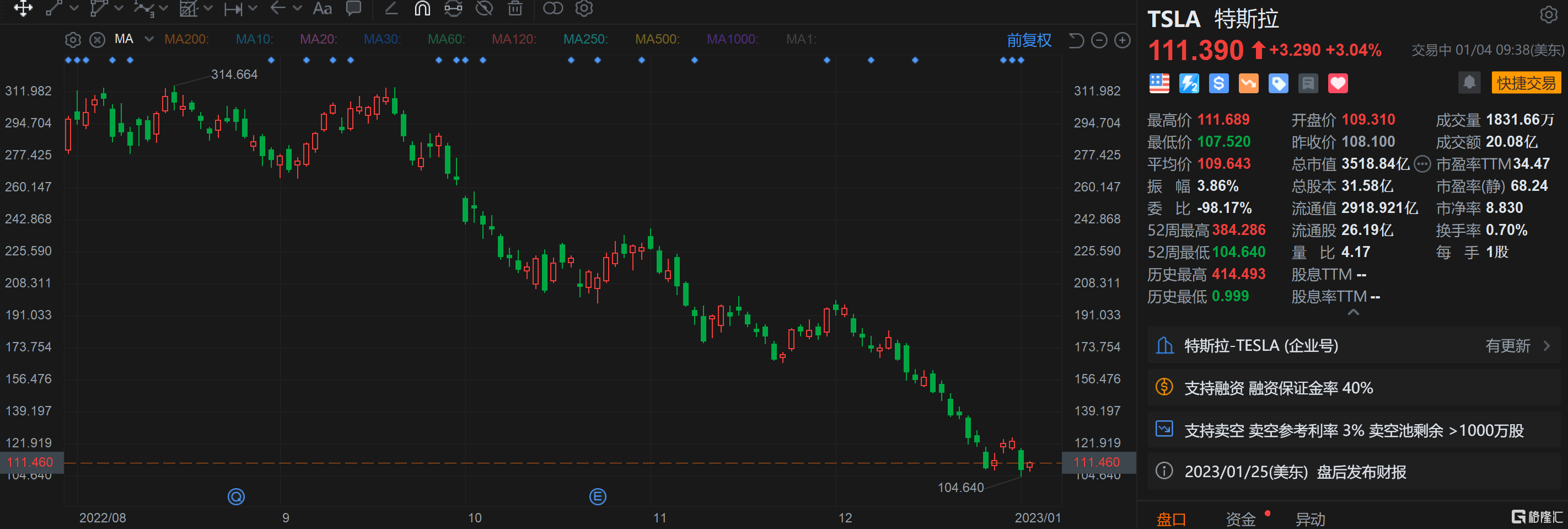
Task: Toggle the price alert bell
Action: coord(1469,83)
